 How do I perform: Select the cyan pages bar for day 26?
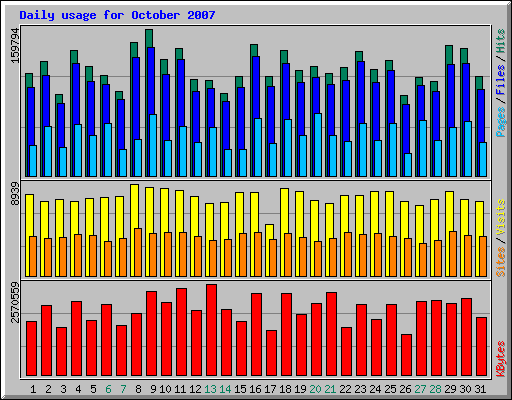[408, 165]
